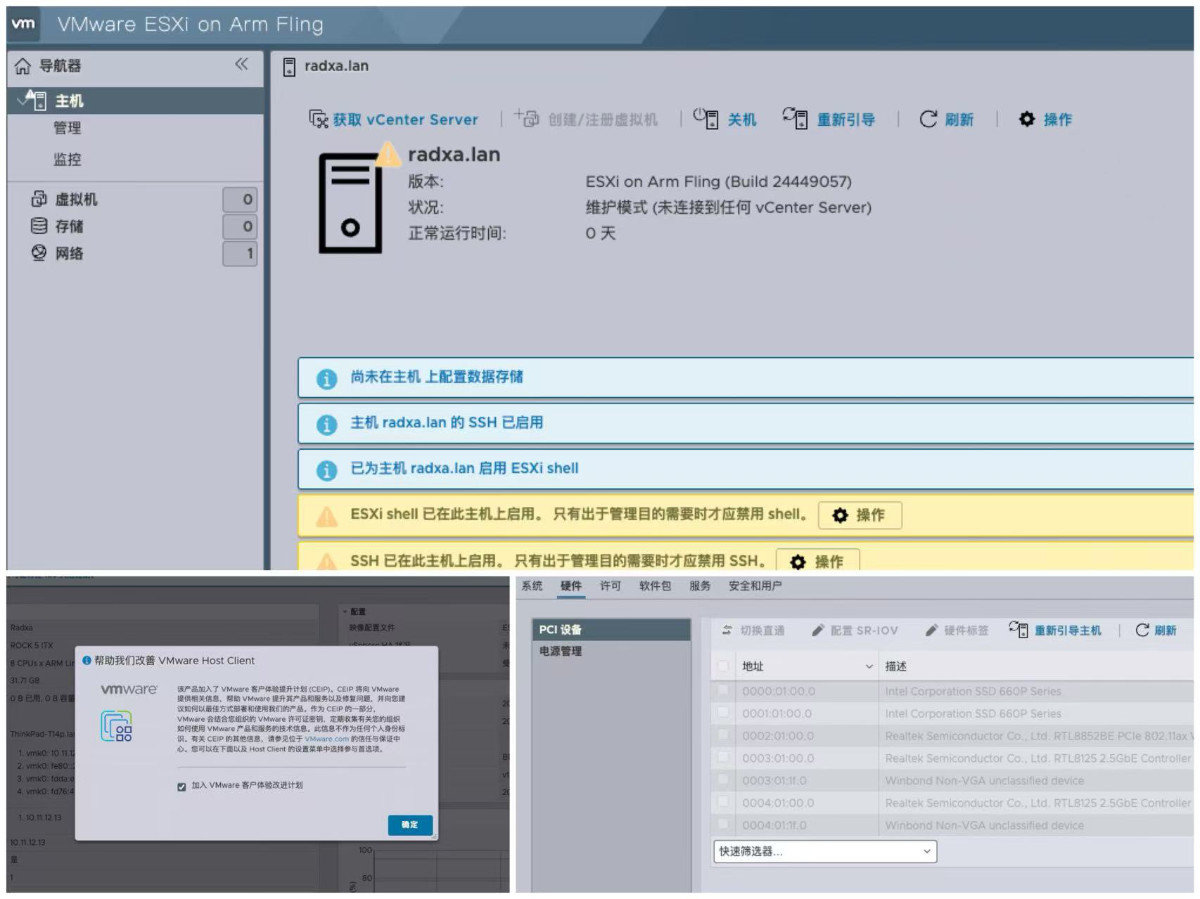This screenshot has height=899, width=1200.
Task: Check the box for device 0003:01:00.0
Action: [724, 758]
